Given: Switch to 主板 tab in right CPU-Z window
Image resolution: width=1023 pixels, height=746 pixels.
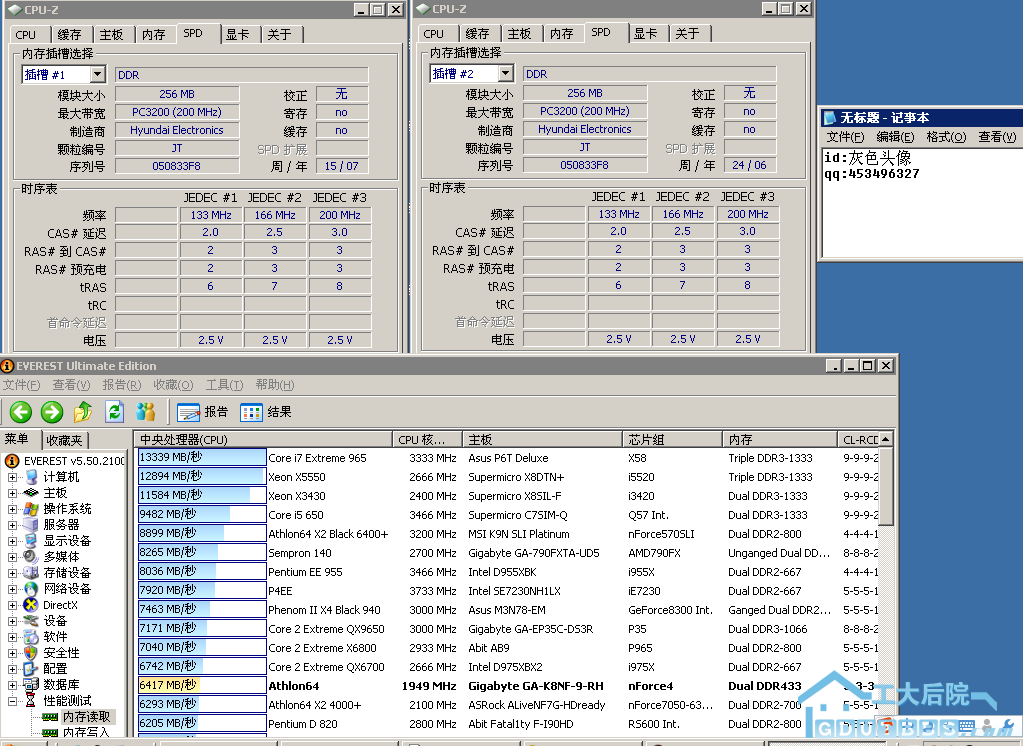Looking at the screenshot, I should point(519,34).
